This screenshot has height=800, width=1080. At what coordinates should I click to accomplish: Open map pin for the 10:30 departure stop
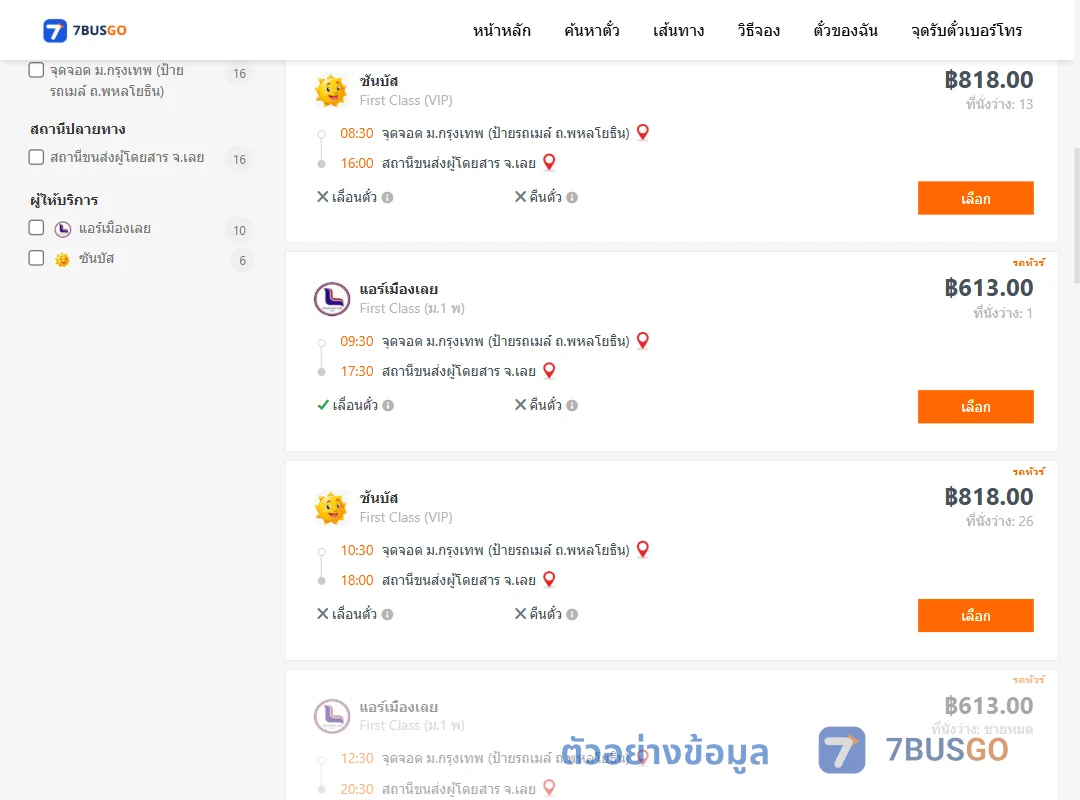[643, 549]
